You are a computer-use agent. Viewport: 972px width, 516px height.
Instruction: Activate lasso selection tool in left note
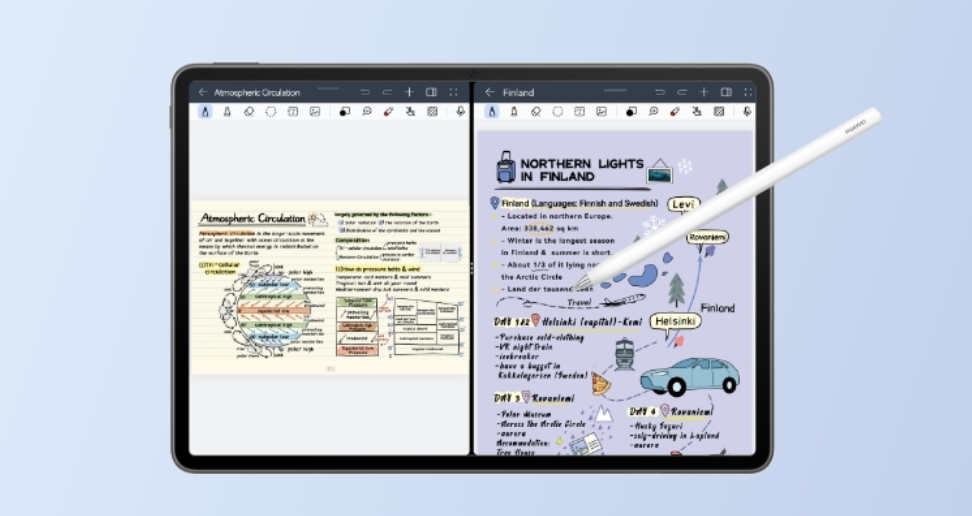click(x=271, y=112)
